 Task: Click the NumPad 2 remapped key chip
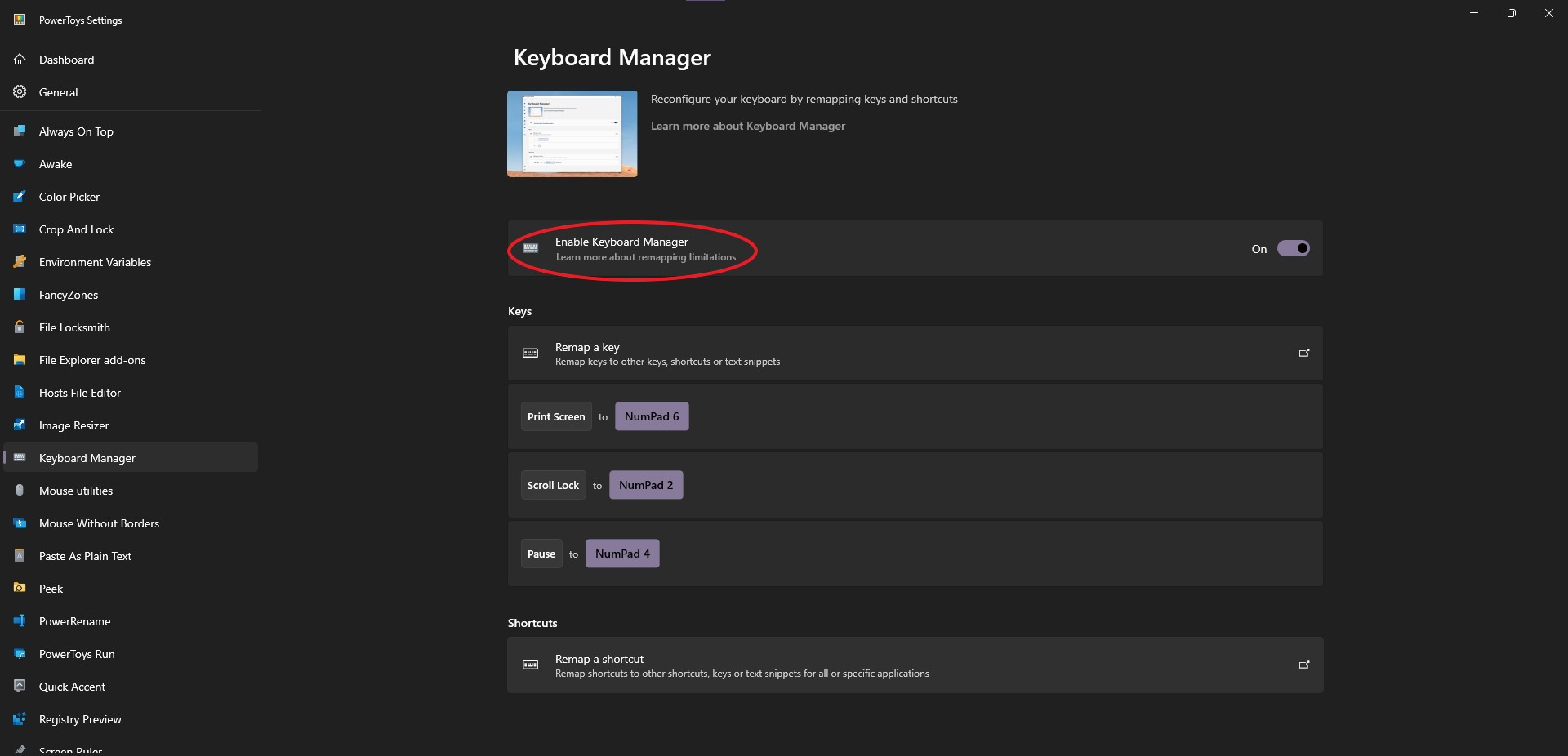646,485
